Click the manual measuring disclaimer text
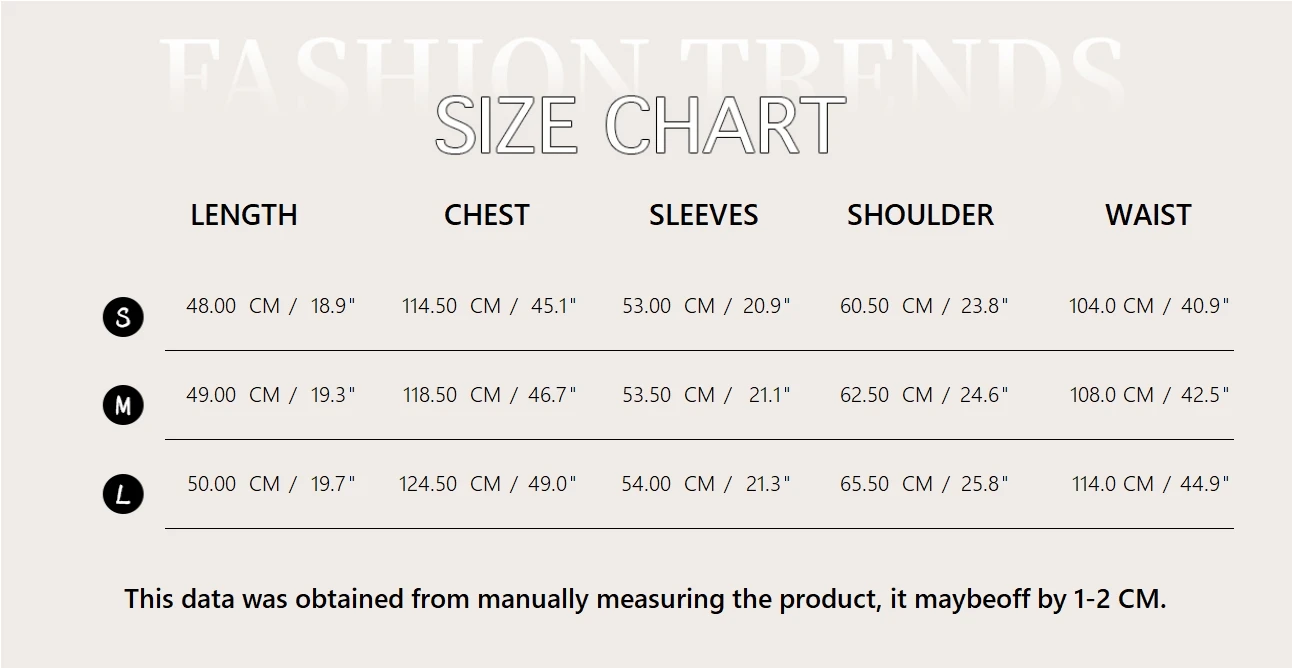The image size is (1292, 668). 645,599
